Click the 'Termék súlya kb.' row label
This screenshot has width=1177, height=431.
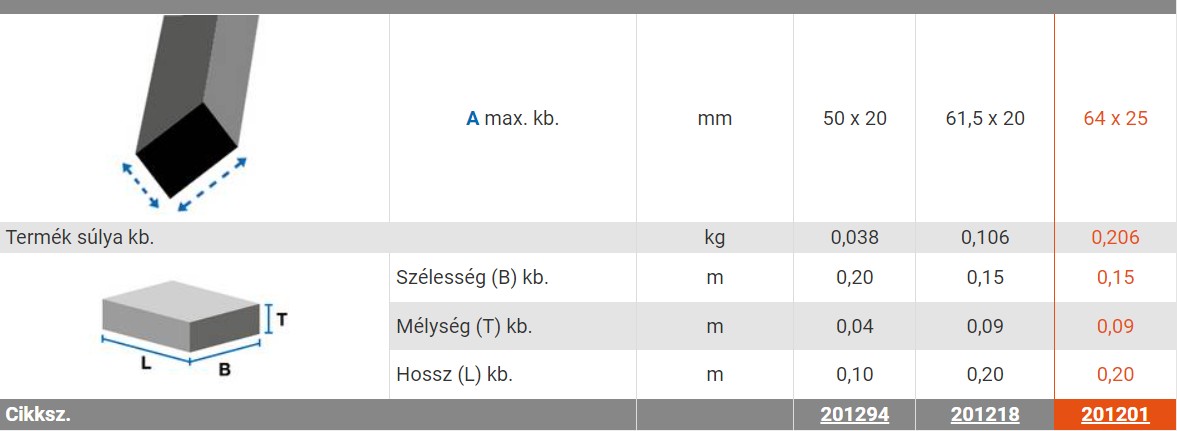(80, 238)
